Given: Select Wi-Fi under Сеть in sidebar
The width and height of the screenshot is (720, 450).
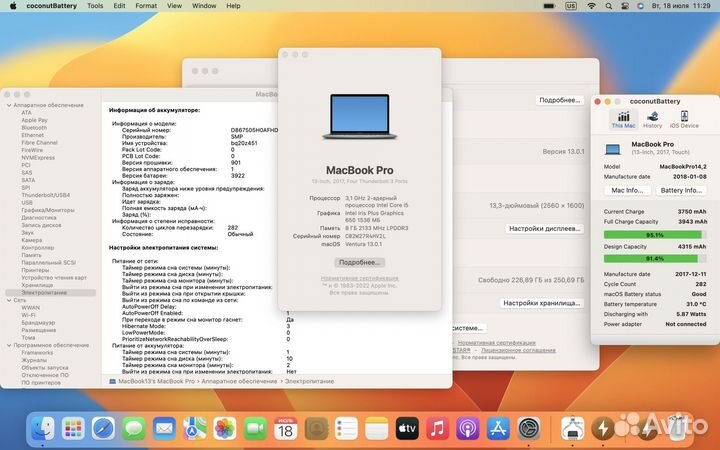Looking at the screenshot, I should (28, 315).
